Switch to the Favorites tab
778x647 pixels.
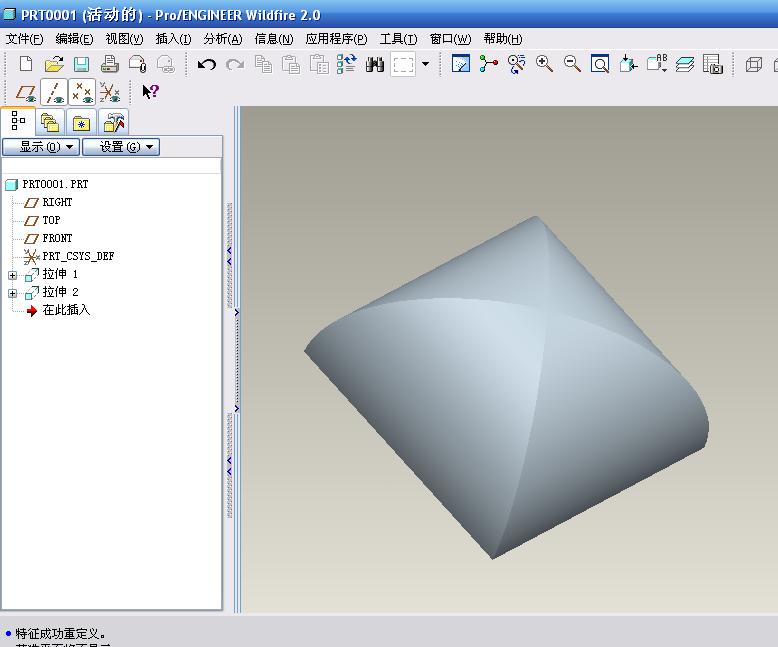81,123
